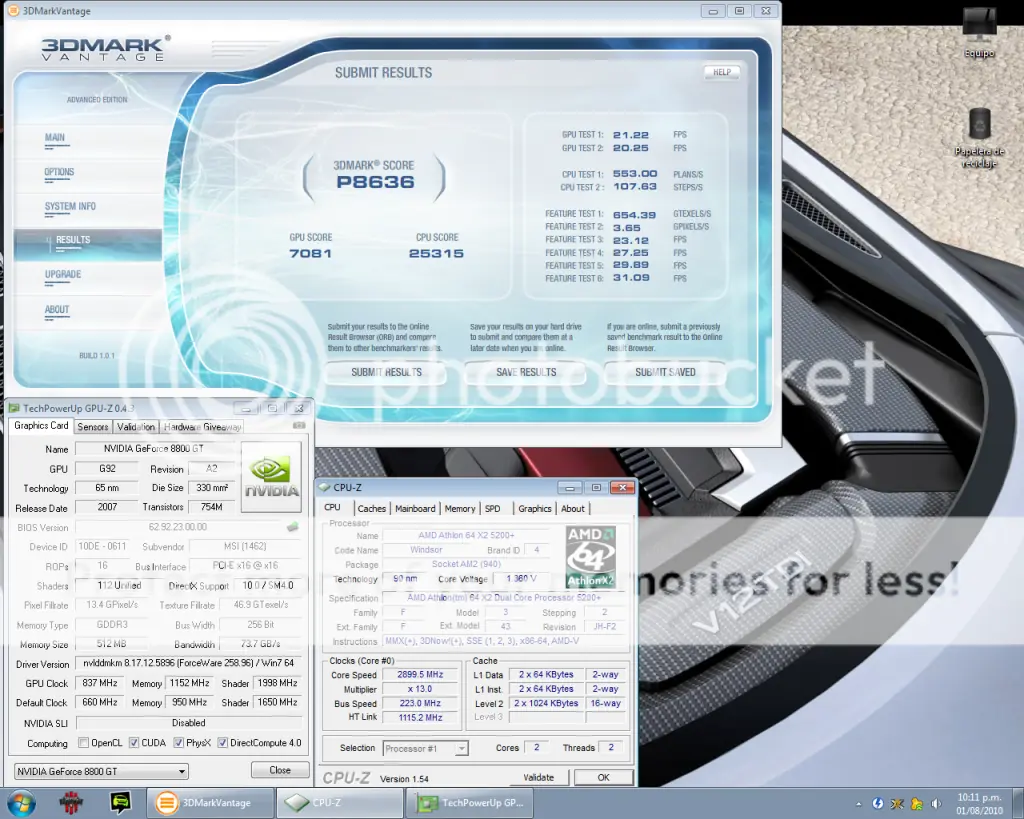The height and width of the screenshot is (819, 1024).
Task: Click the HELP button in 3DMark
Action: [722, 72]
